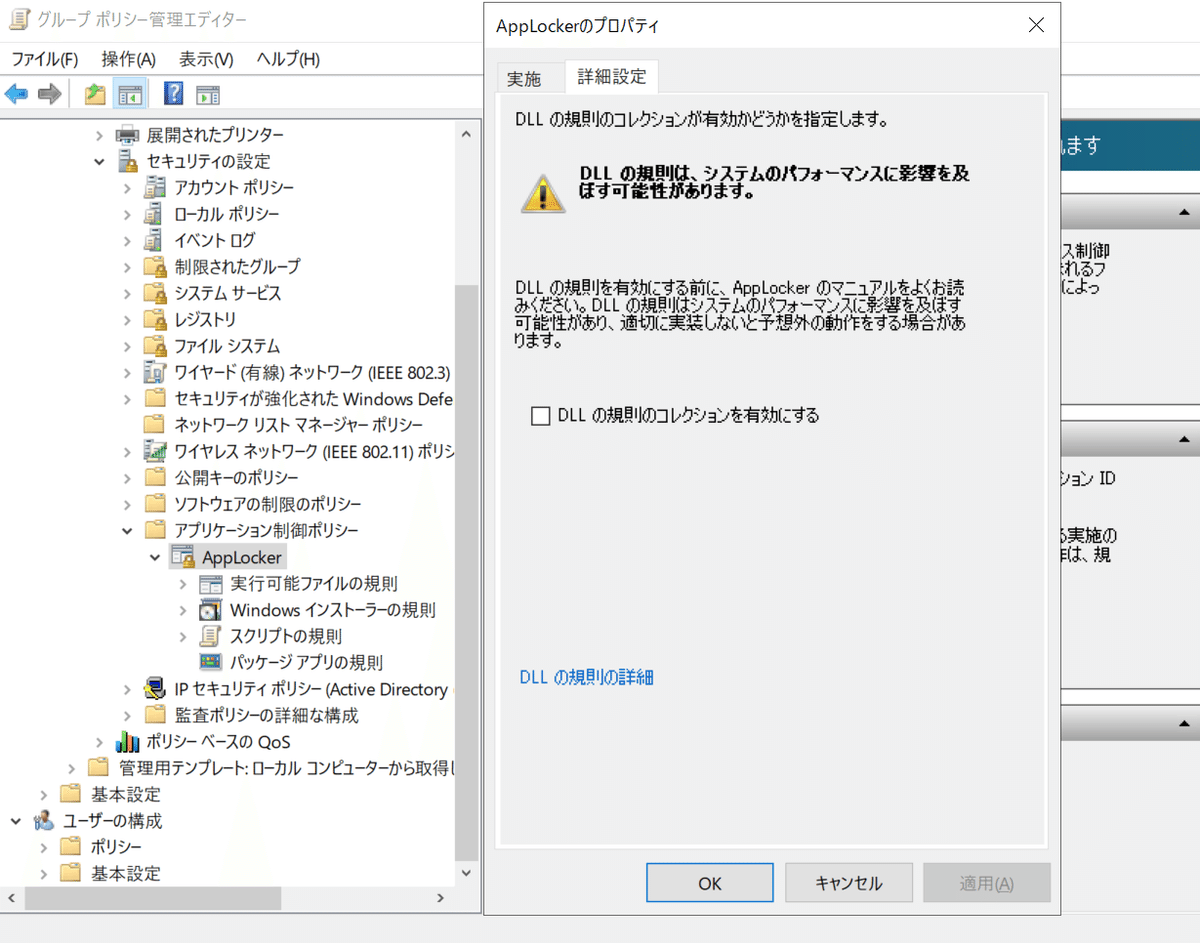Click the ワイヤレス ネットワーク policy icon
This screenshot has width=1200, height=943.
(x=154, y=451)
